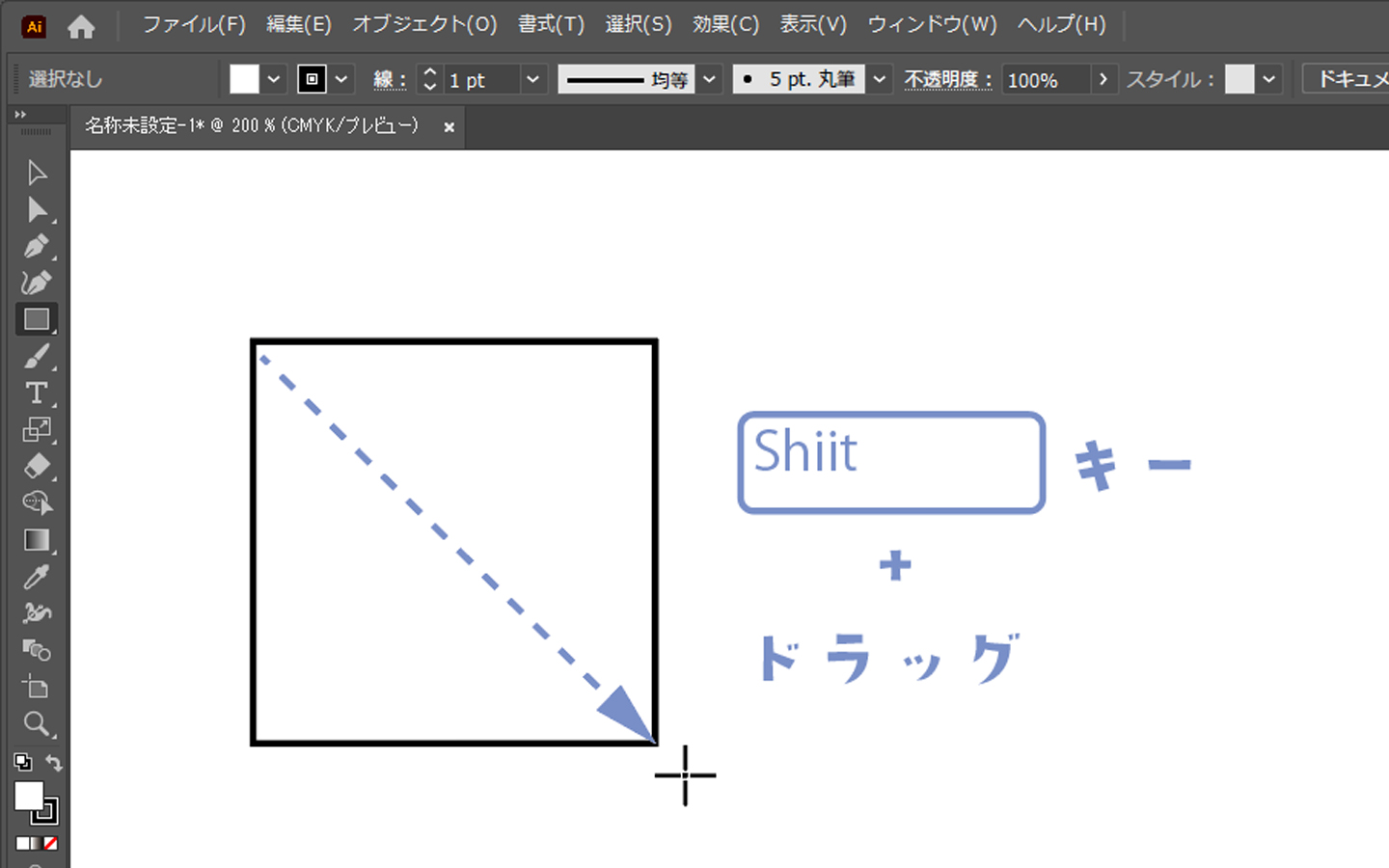The height and width of the screenshot is (868, 1389).
Task: Select the Eyedropper tool
Action: (x=37, y=577)
